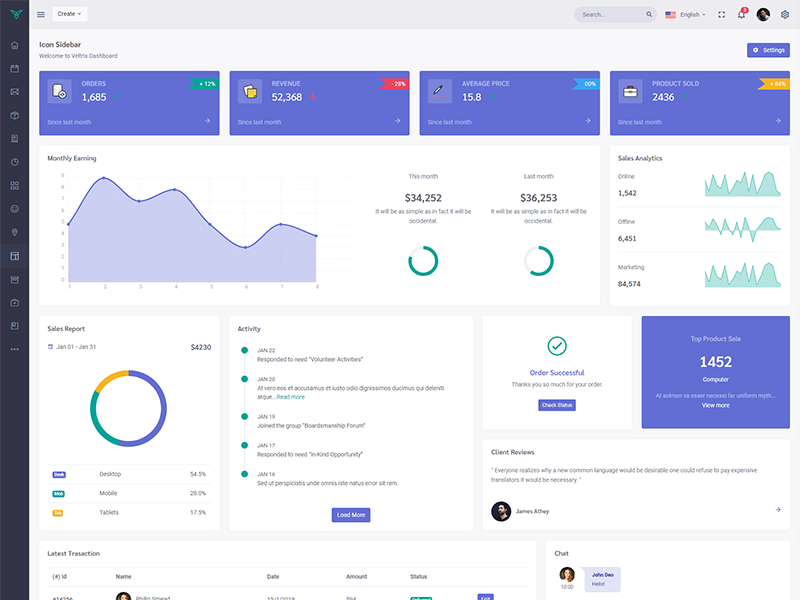
Task: Click the pie chart sidebar icon
Action: tap(14, 162)
